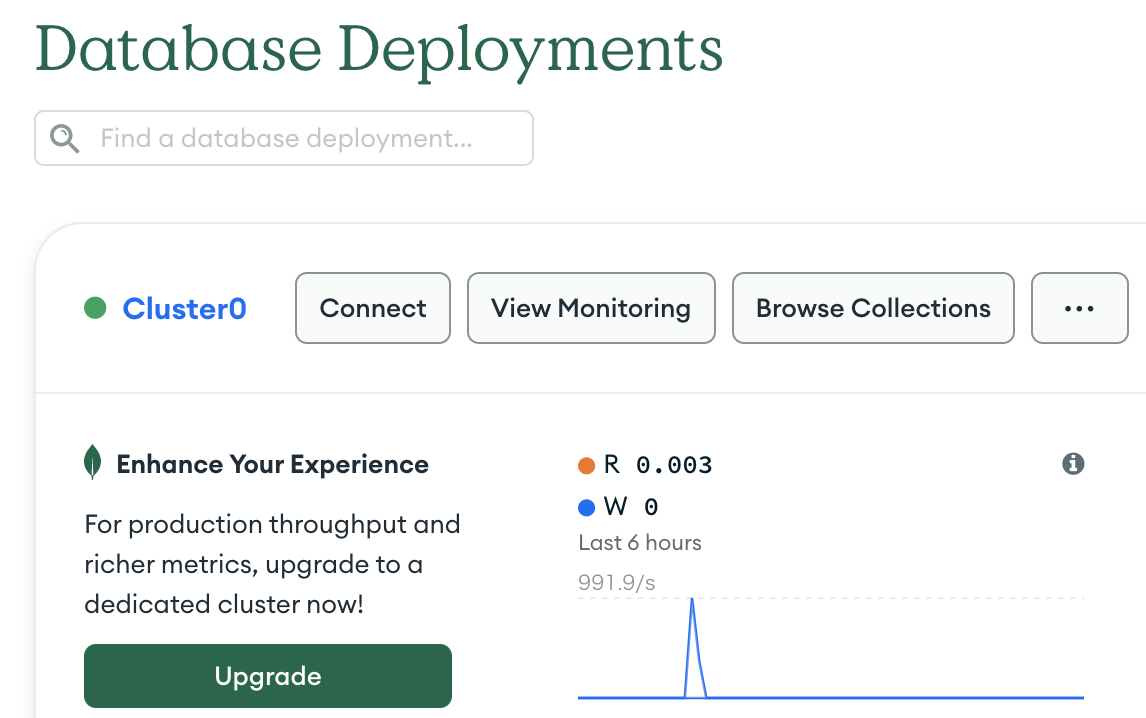The width and height of the screenshot is (1146, 718).
Task: Click the spike in the throughput chart
Action: [693, 647]
